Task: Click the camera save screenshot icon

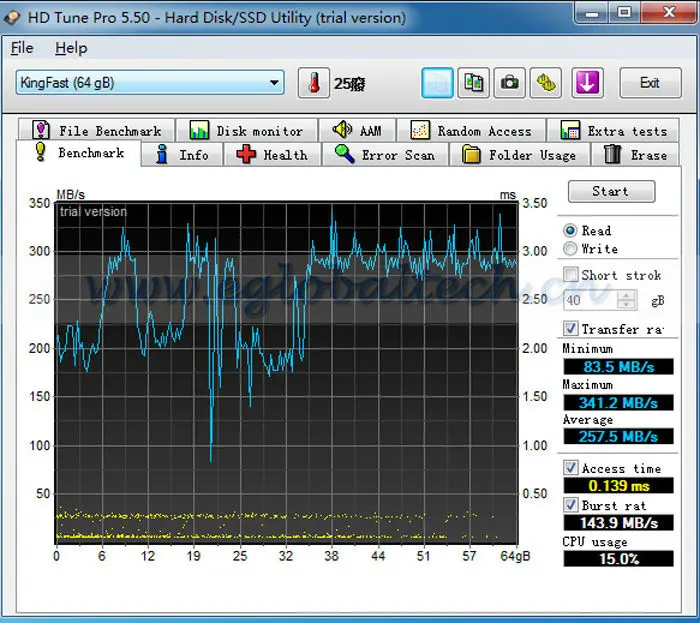Action: coord(509,83)
